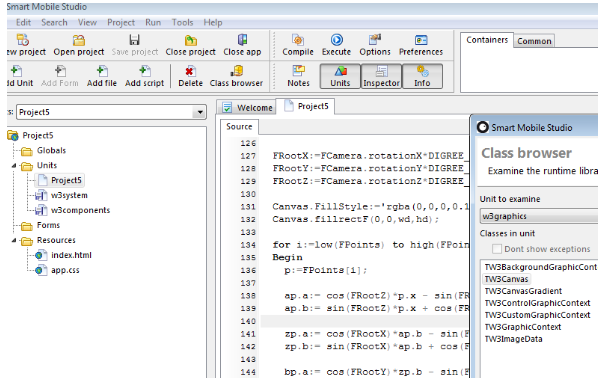
Task: Select the Globals folder in tree
Action: point(51,150)
